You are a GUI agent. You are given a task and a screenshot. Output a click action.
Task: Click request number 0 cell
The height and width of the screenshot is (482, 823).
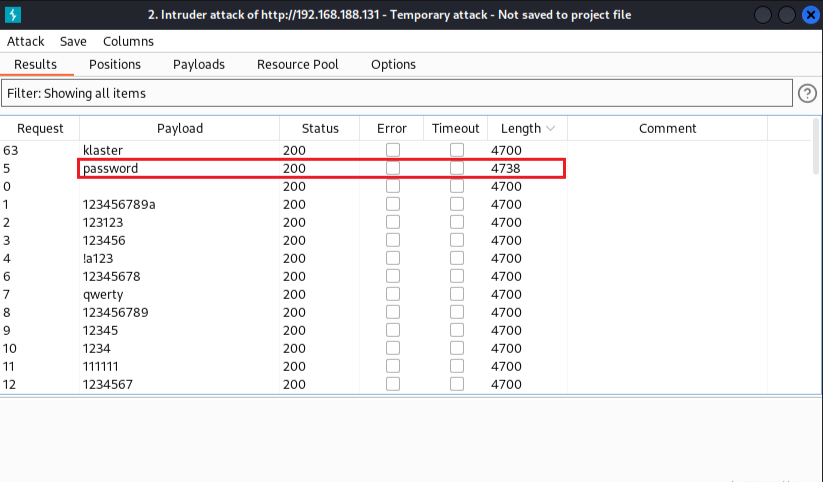[x=40, y=186]
